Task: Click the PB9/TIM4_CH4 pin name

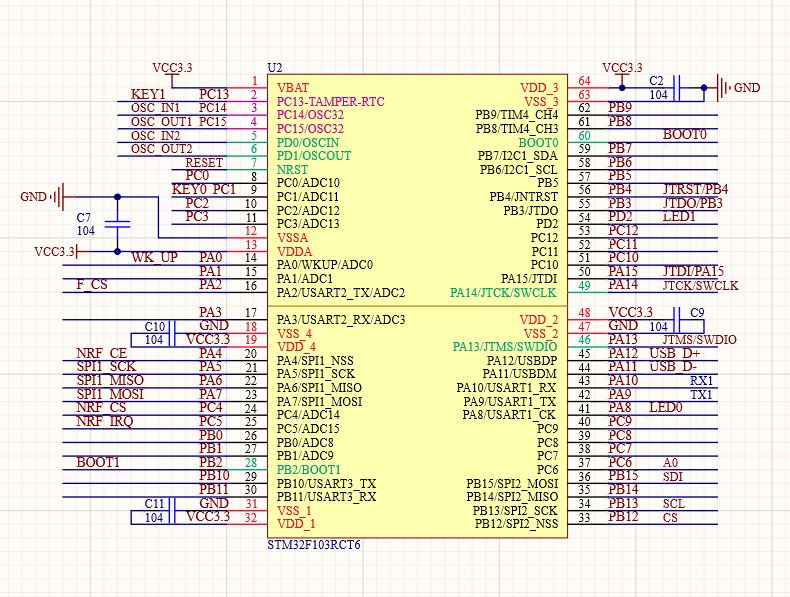Action: pos(516,115)
